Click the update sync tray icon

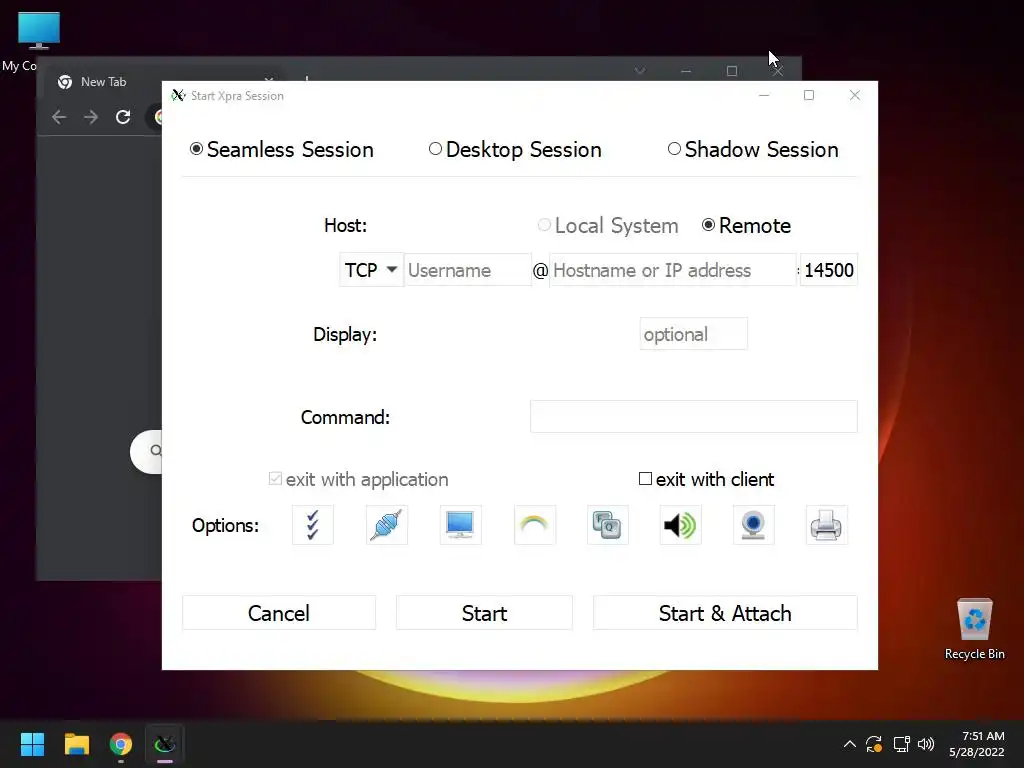[874, 744]
